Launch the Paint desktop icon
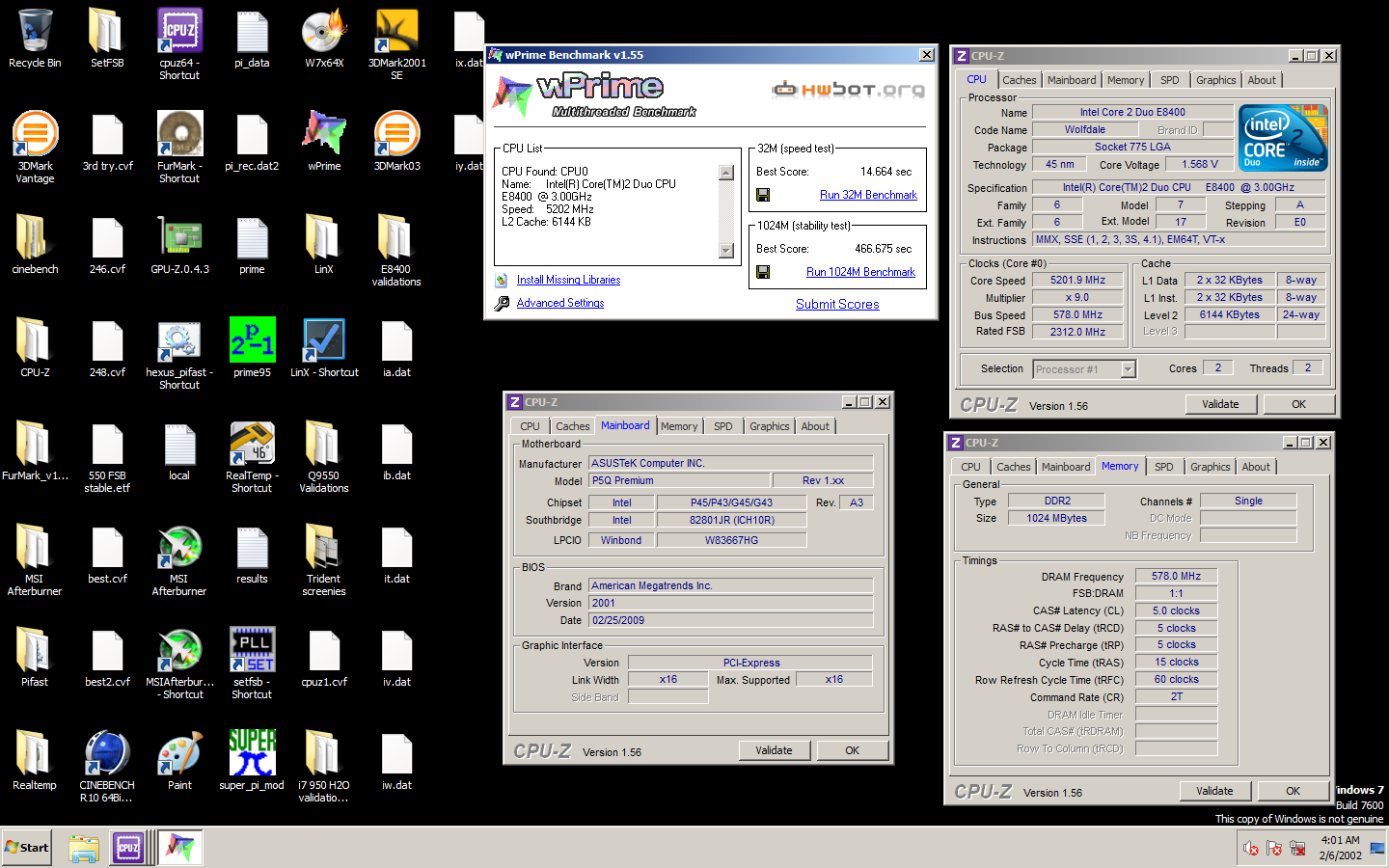Screen dimensions: 1389x868 coord(179,761)
